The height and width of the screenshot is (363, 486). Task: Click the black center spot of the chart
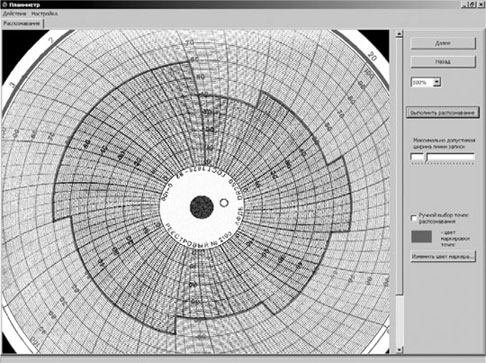pos(202,207)
